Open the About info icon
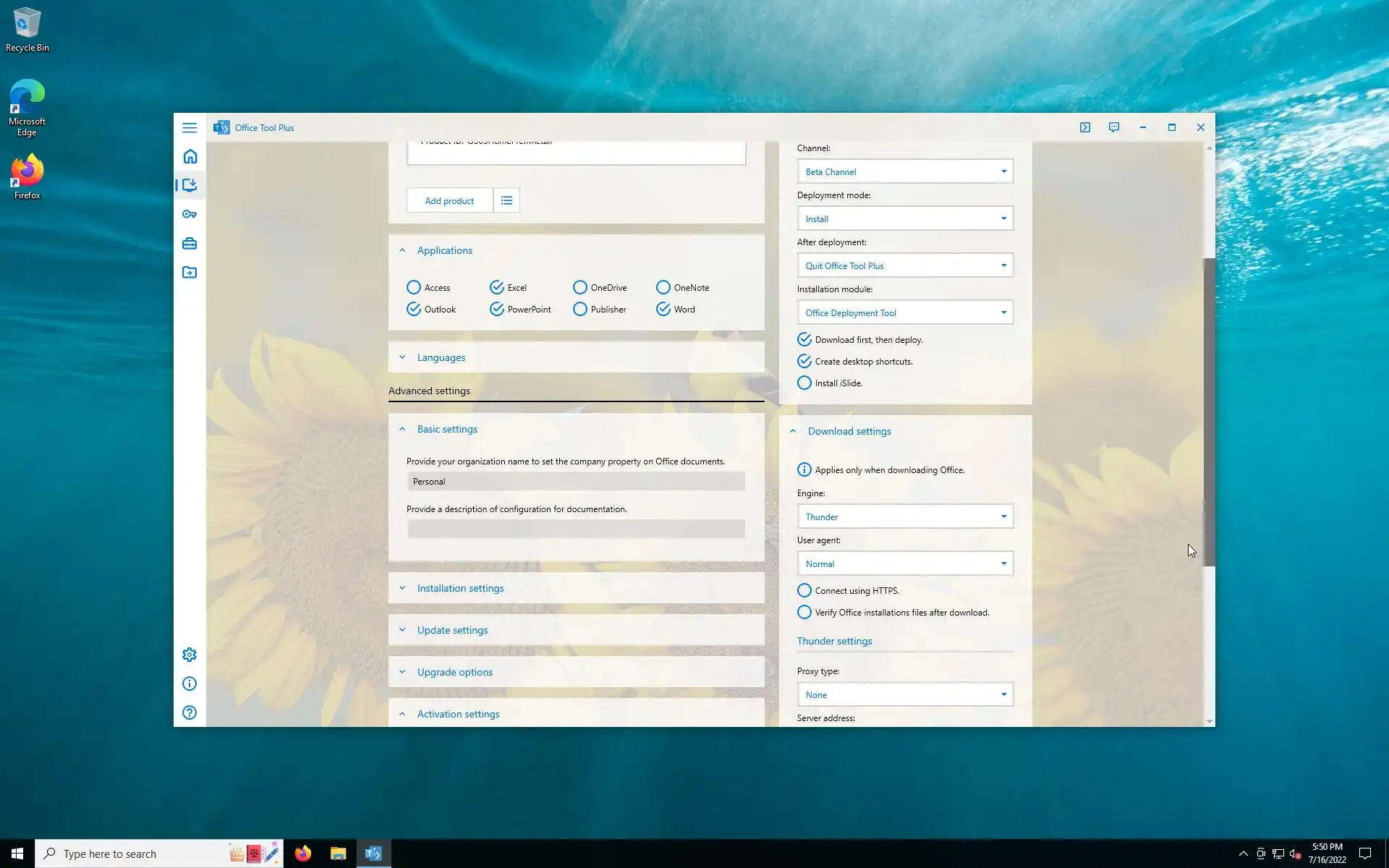 (x=190, y=684)
